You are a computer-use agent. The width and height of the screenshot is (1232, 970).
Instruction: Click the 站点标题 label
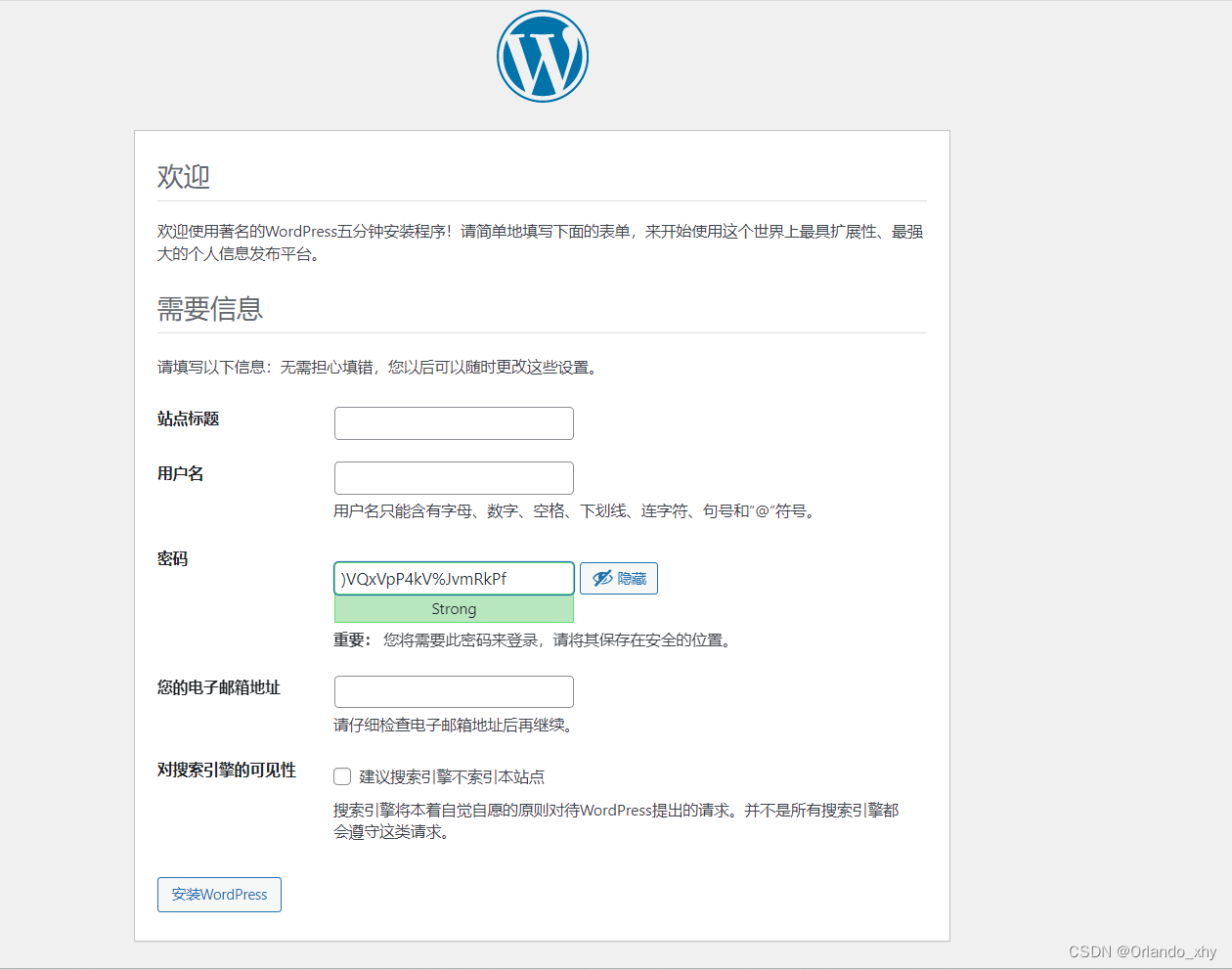pos(188,419)
